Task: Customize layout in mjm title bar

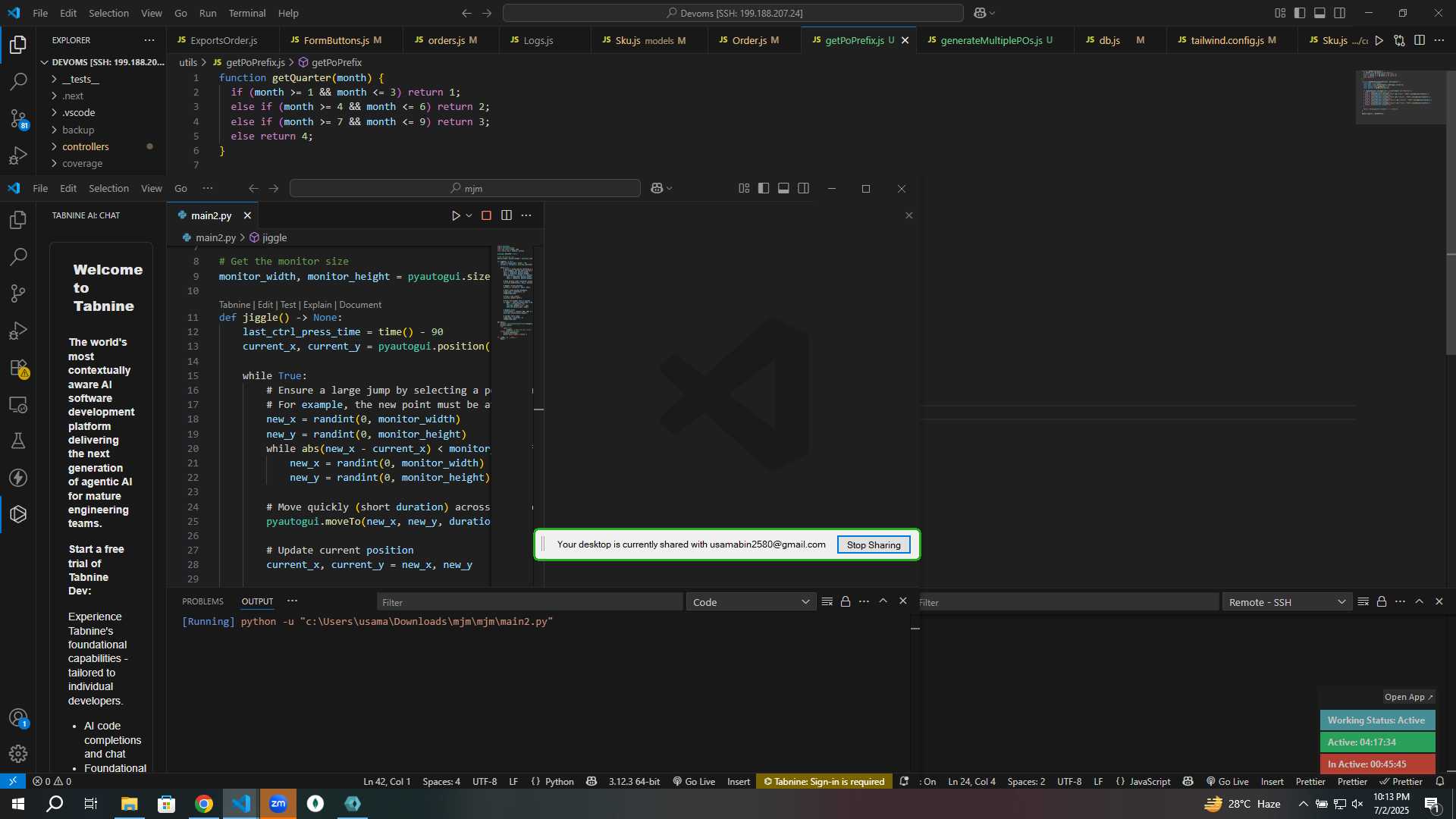Action: [x=744, y=188]
